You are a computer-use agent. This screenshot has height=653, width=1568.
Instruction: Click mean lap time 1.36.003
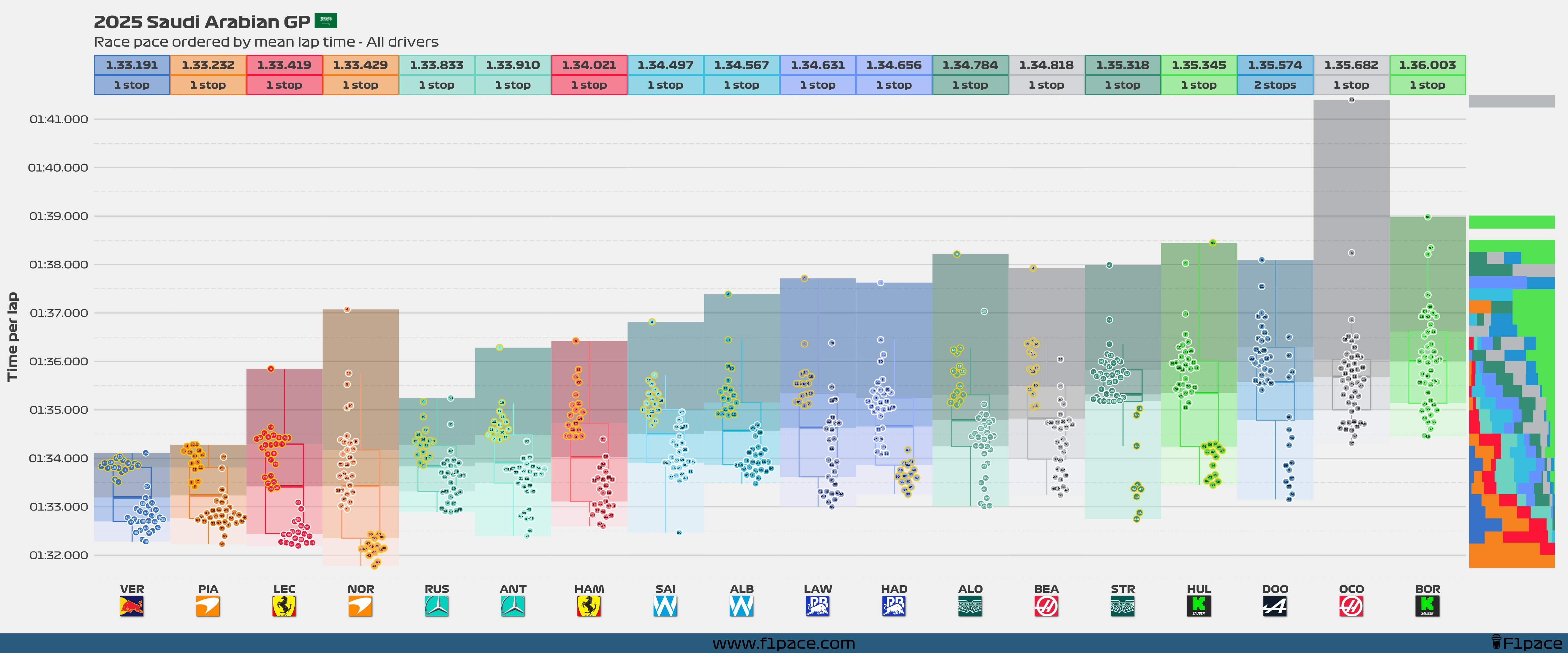click(1428, 65)
